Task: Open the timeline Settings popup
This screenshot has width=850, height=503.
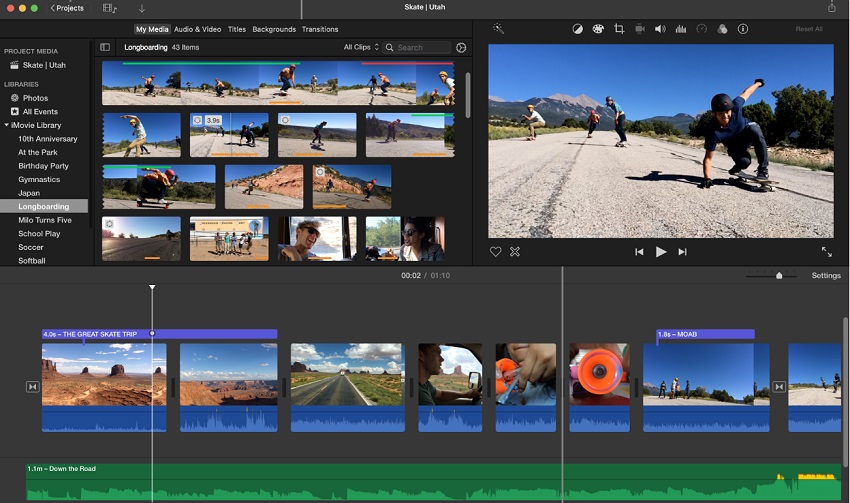Action: [x=826, y=275]
